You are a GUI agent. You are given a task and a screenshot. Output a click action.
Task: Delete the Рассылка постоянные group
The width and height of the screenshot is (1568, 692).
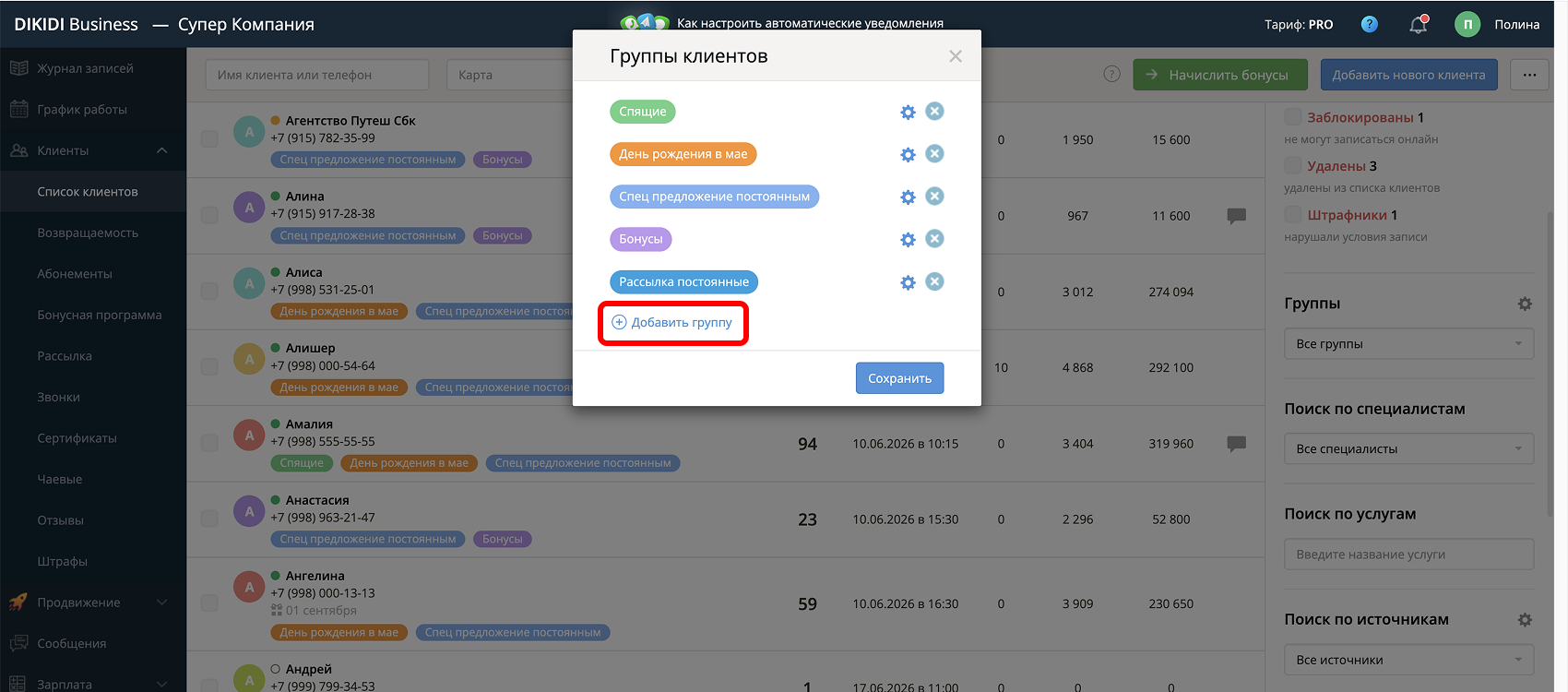click(934, 281)
